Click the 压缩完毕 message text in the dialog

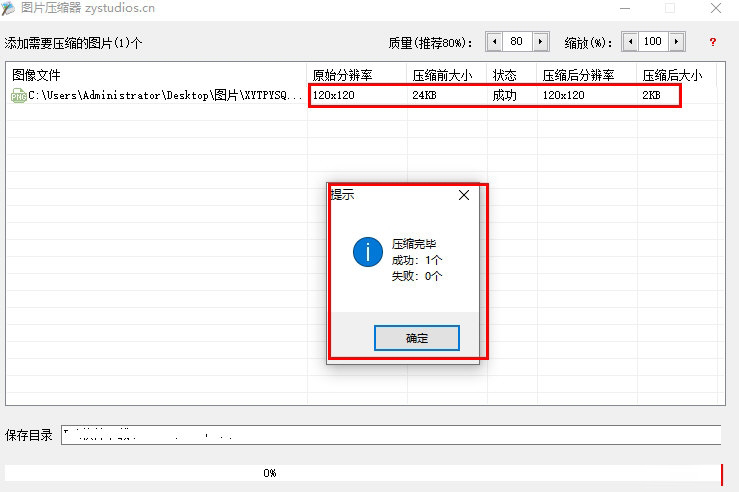click(414, 244)
